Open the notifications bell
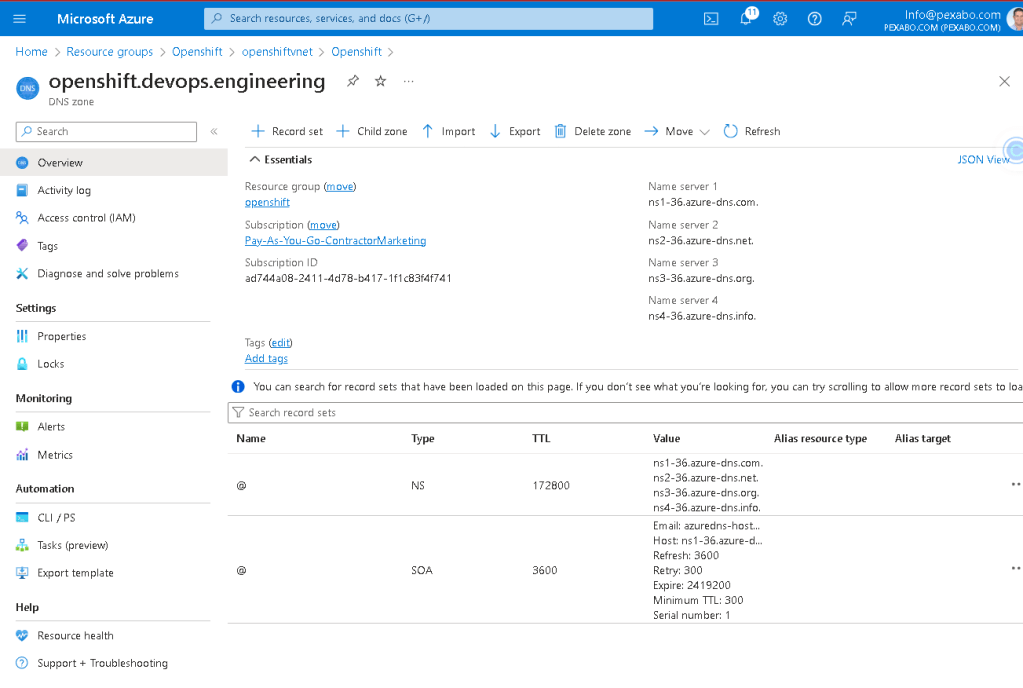Viewport: 1023px width, 688px height. [x=746, y=18]
